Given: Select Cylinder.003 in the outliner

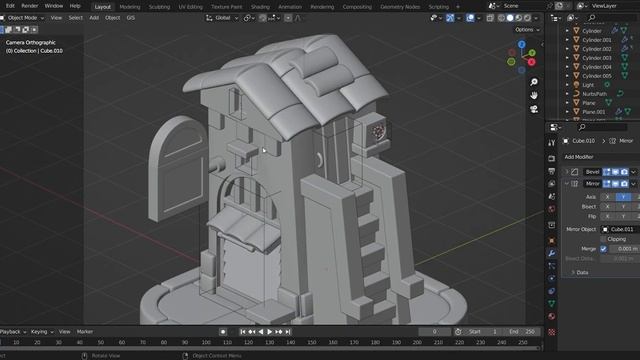Looking at the screenshot, I should coord(596,58).
